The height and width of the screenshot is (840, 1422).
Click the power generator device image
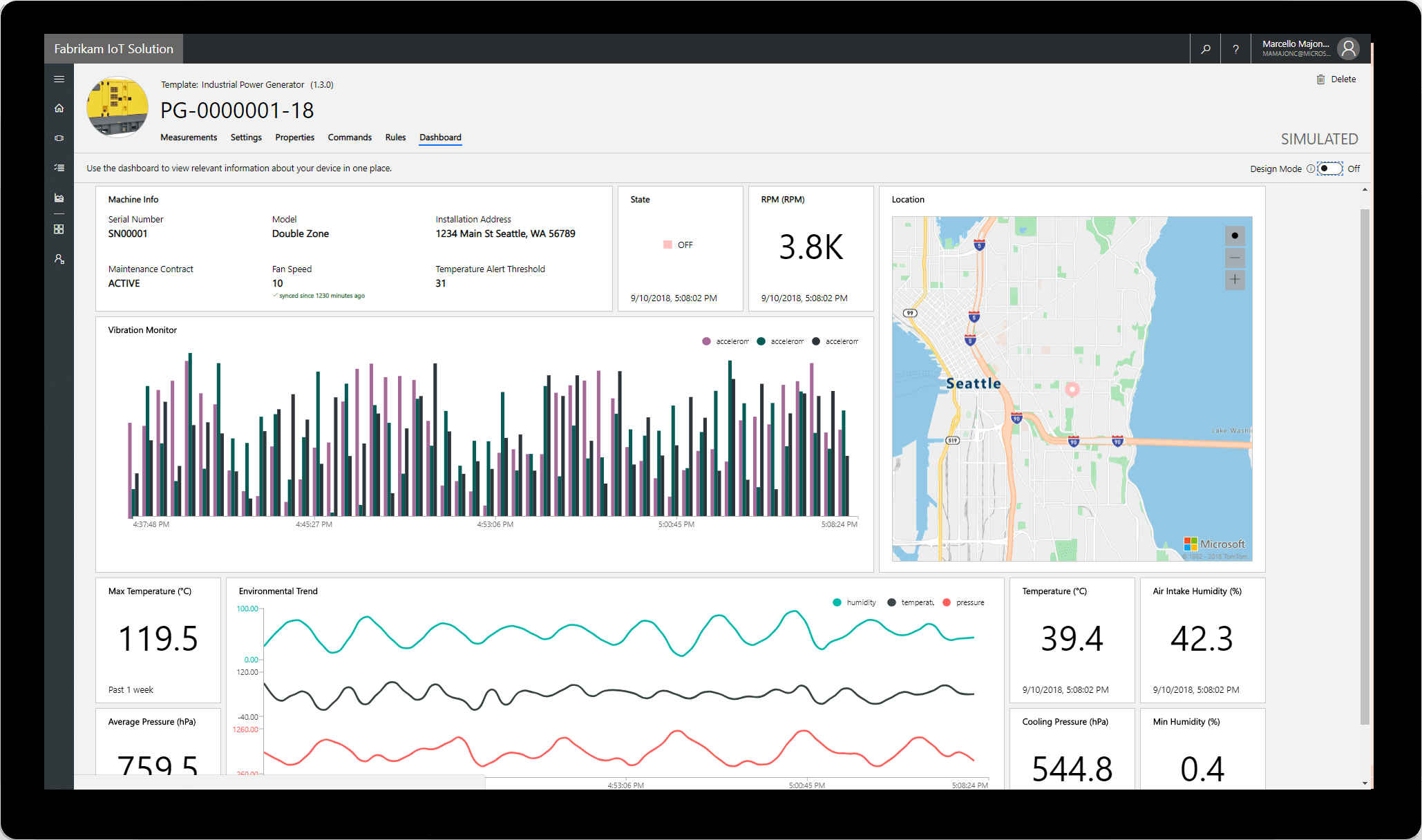click(x=117, y=107)
